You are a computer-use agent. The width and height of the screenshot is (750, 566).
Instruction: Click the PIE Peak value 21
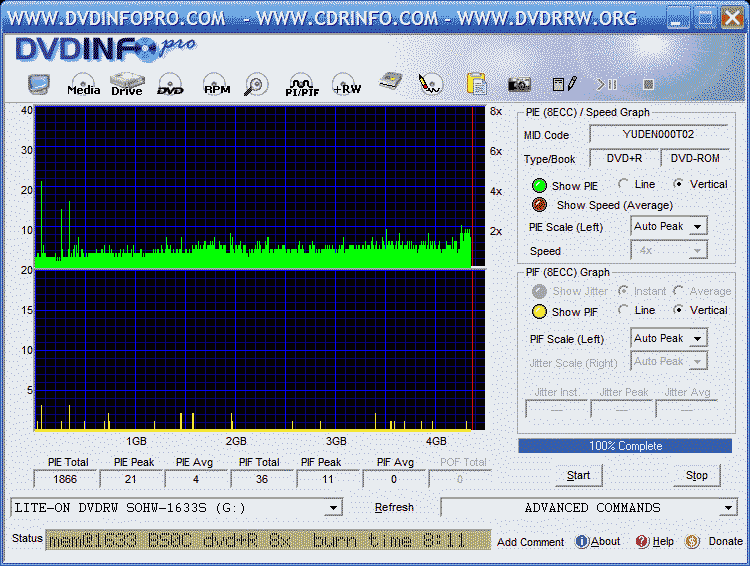coord(131,479)
